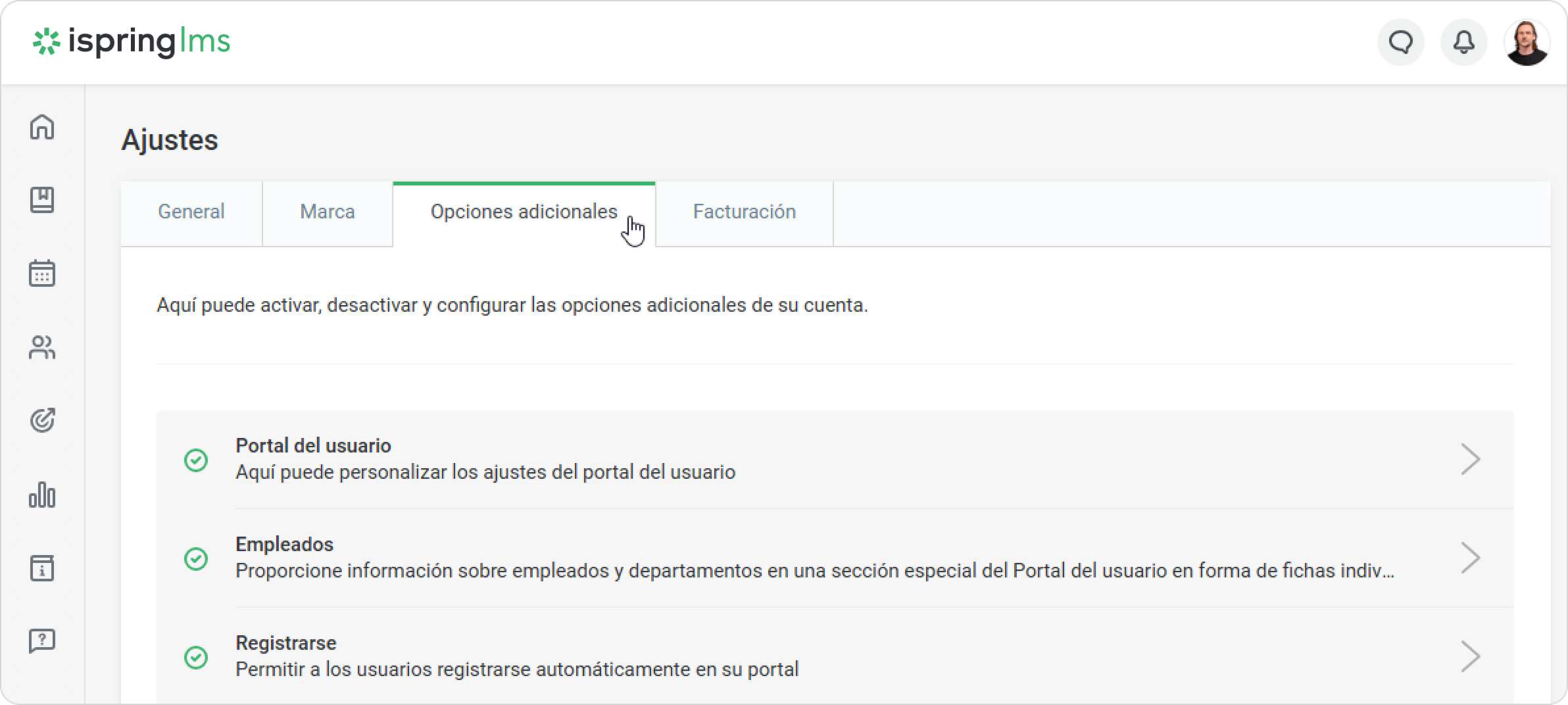
Task: Toggle the Empleados green checkmark
Action: [x=196, y=558]
